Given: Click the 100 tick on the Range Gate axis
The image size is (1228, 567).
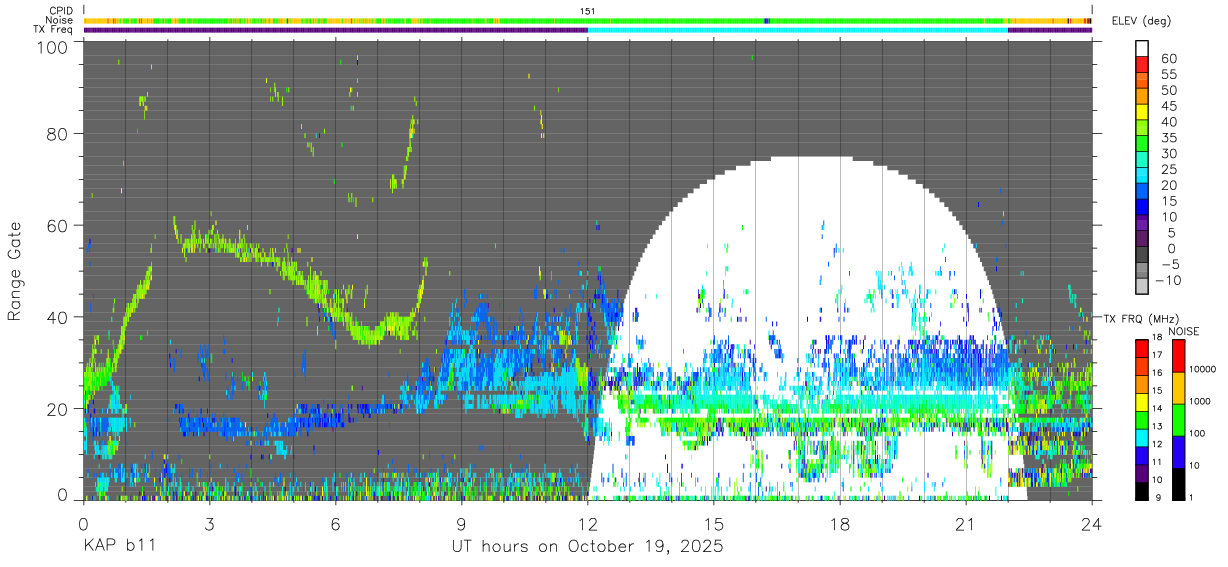Looking at the screenshot, I should tap(52, 46).
